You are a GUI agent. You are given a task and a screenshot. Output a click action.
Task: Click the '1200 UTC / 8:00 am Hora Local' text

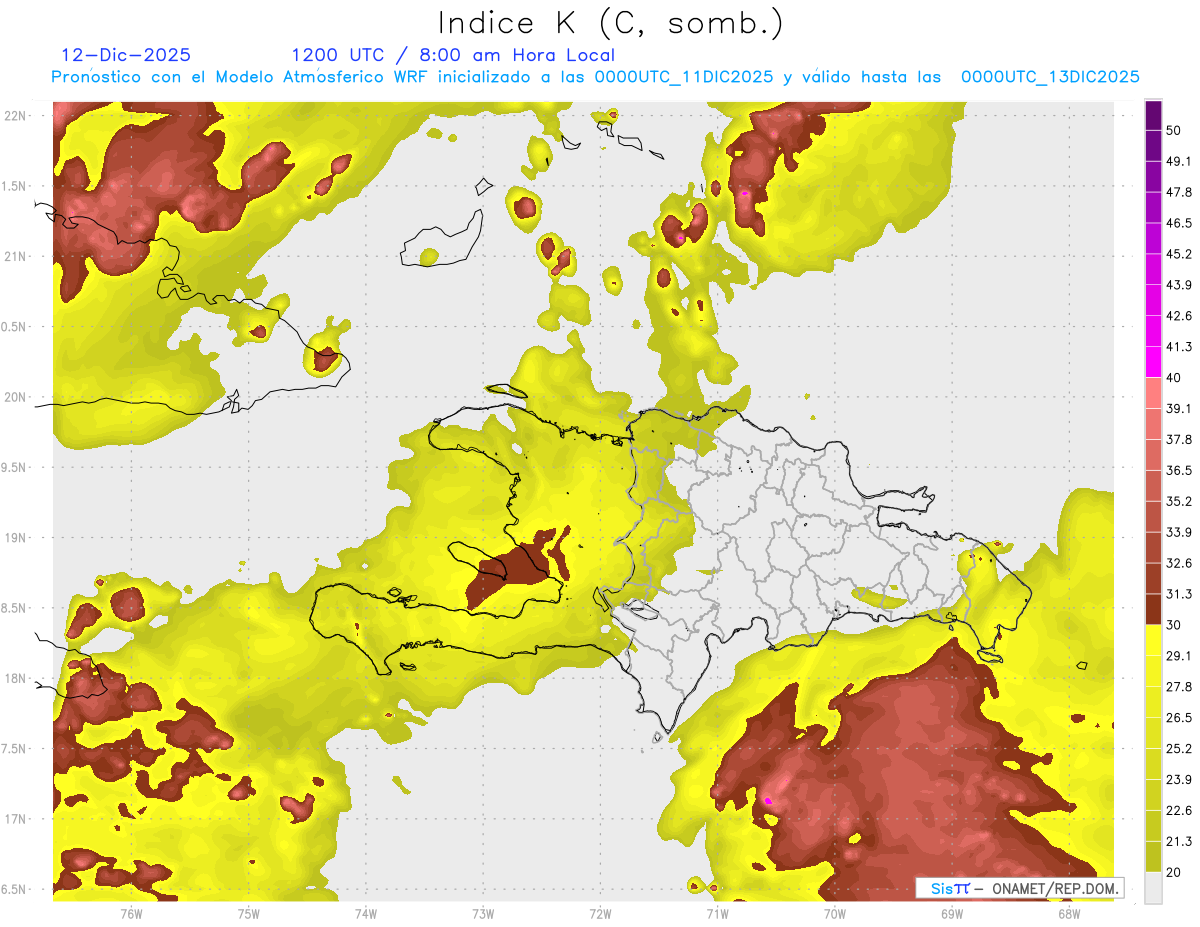point(453,55)
